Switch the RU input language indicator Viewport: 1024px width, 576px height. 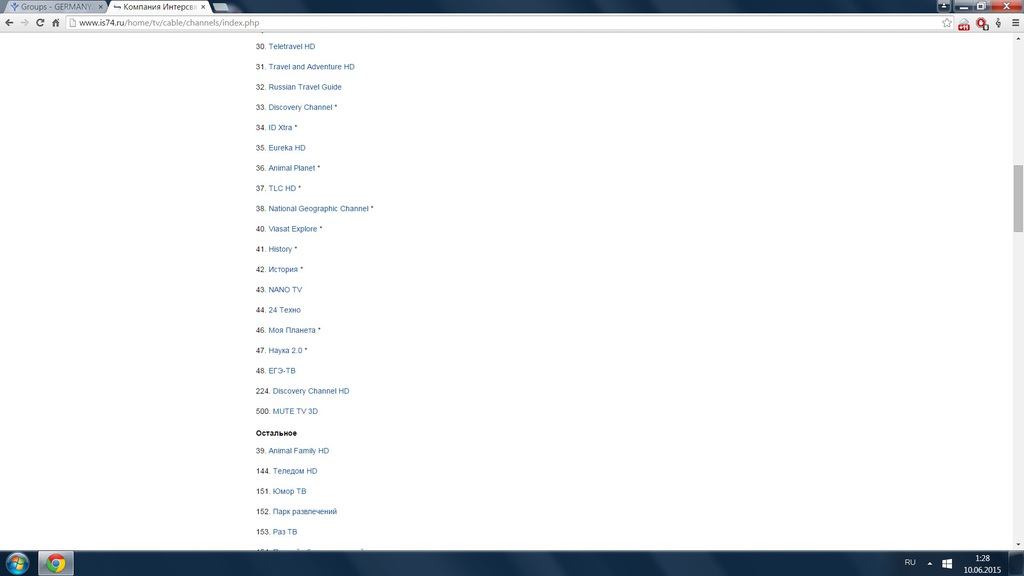click(910, 562)
